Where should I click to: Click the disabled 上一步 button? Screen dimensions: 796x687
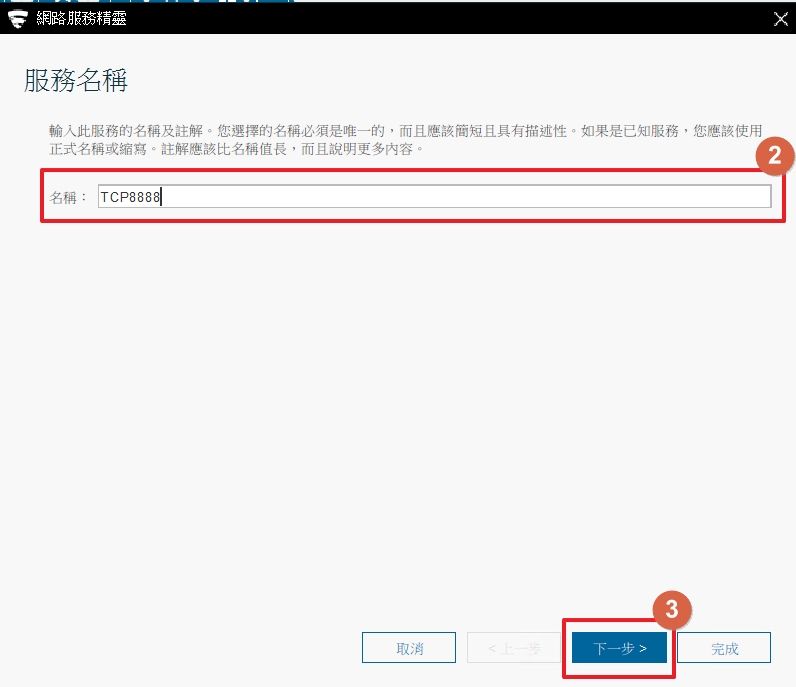514,648
